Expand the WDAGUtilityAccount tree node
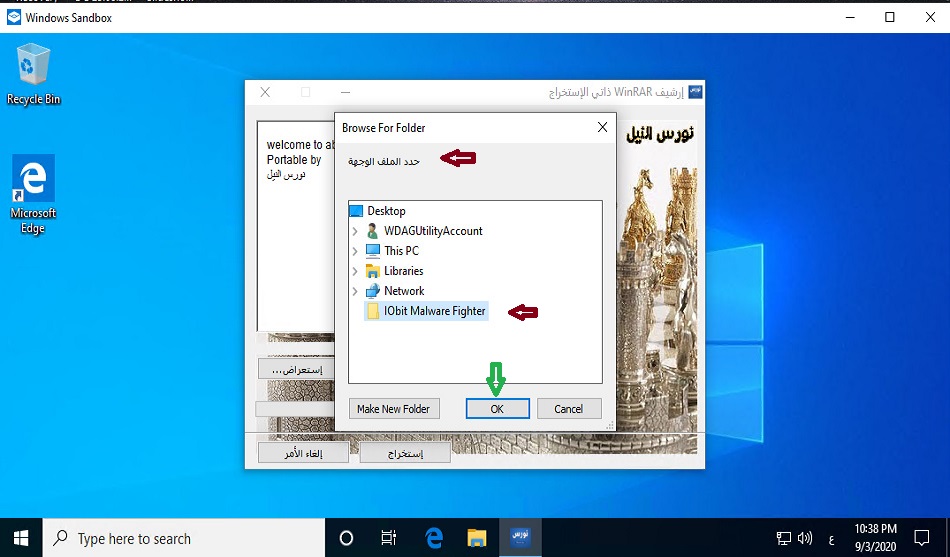 tap(355, 231)
